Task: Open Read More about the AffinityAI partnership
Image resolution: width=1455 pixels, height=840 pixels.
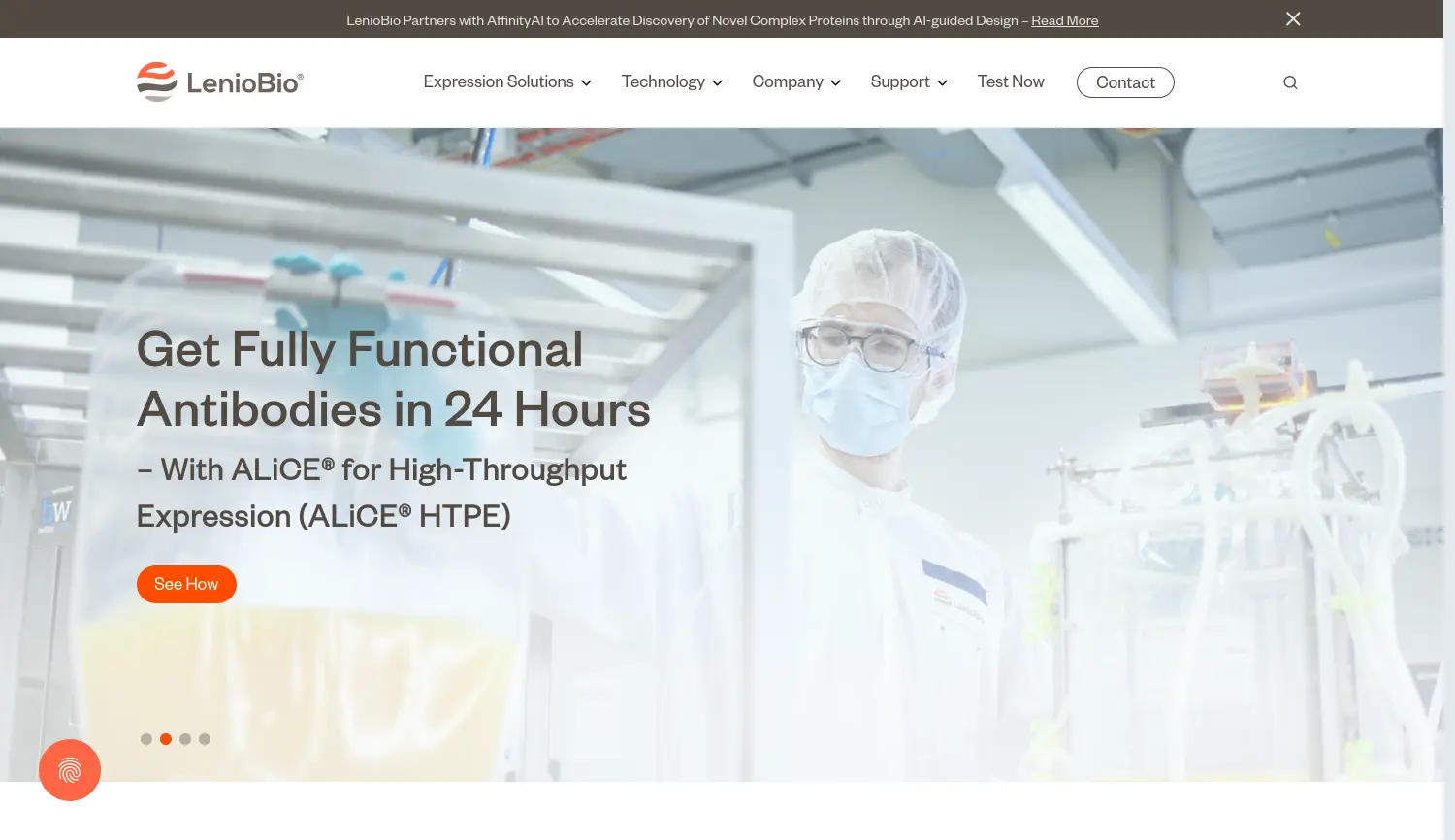Action: 1064,19
